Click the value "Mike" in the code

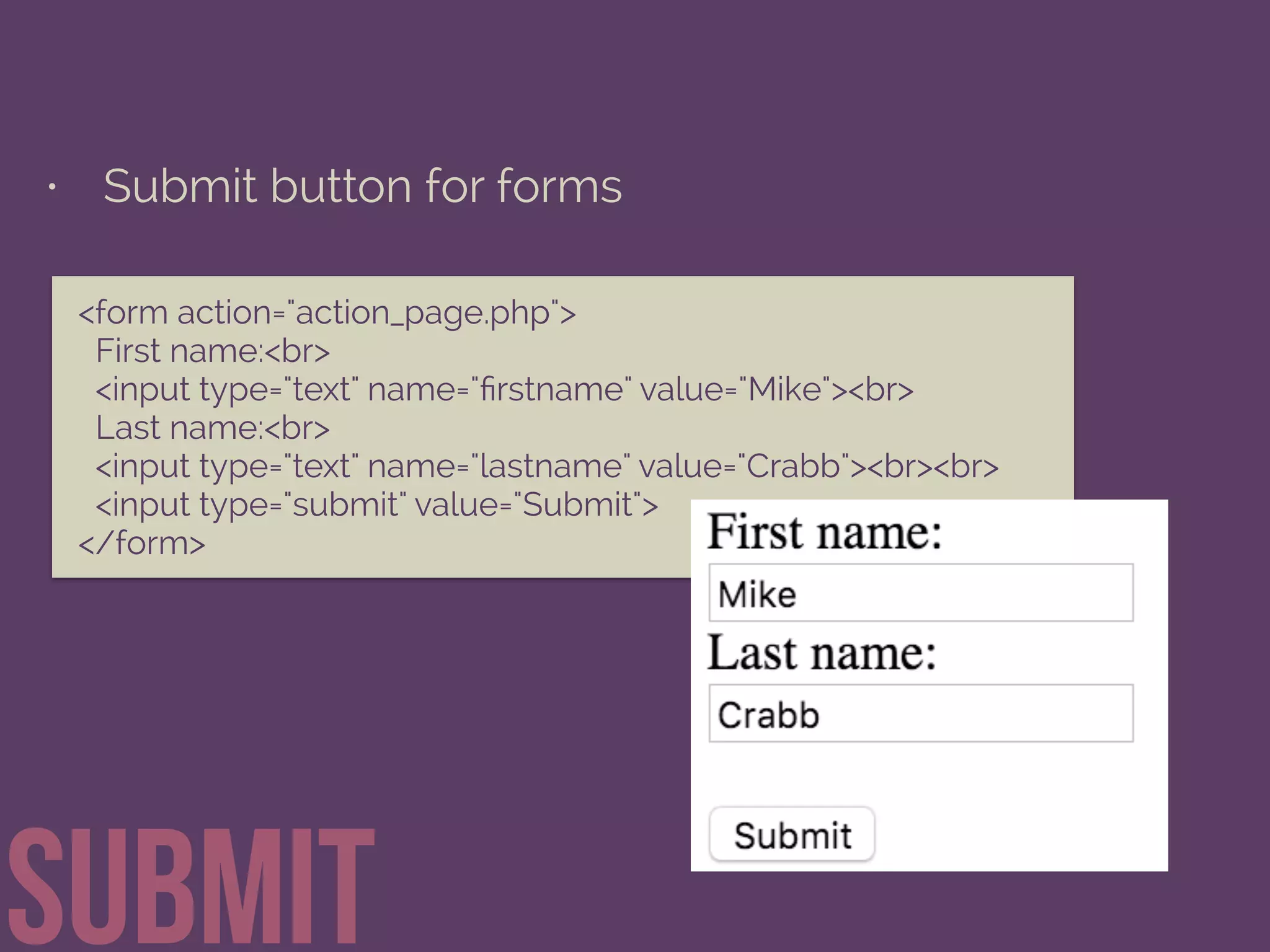click(784, 389)
